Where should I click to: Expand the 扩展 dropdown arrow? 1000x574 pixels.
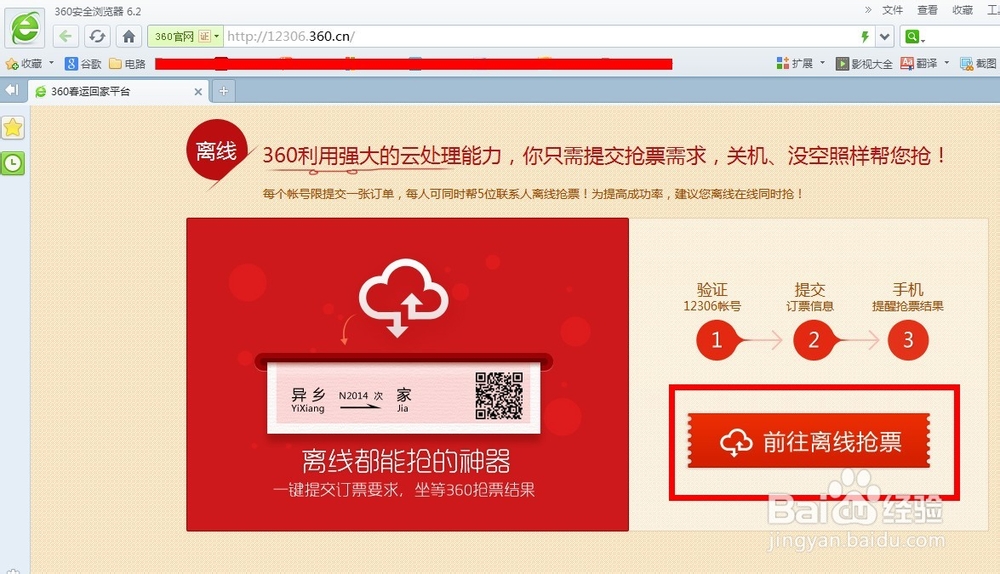click(x=822, y=63)
